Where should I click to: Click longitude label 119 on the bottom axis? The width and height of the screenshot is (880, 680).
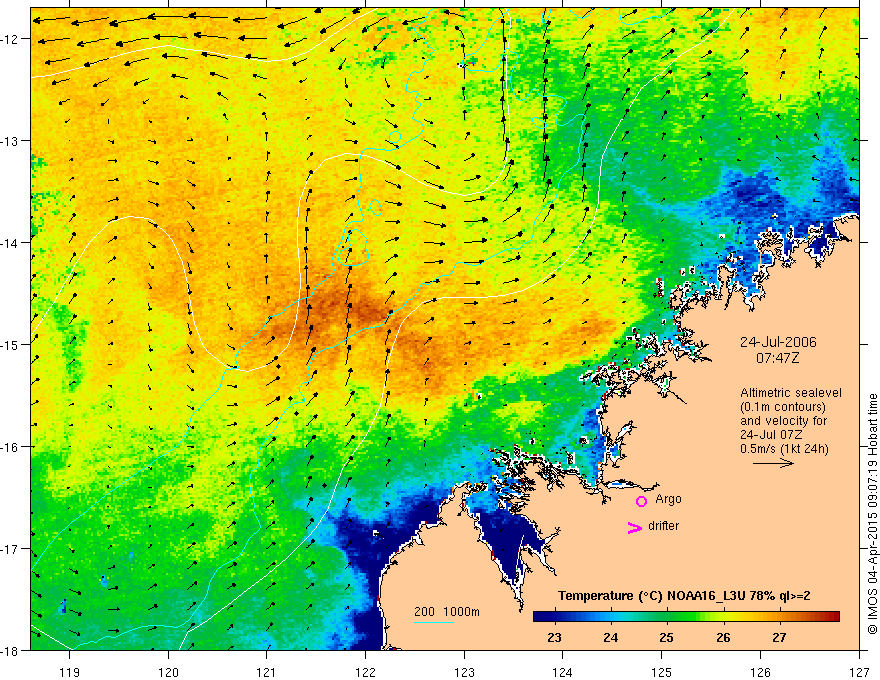pyautogui.click(x=70, y=672)
